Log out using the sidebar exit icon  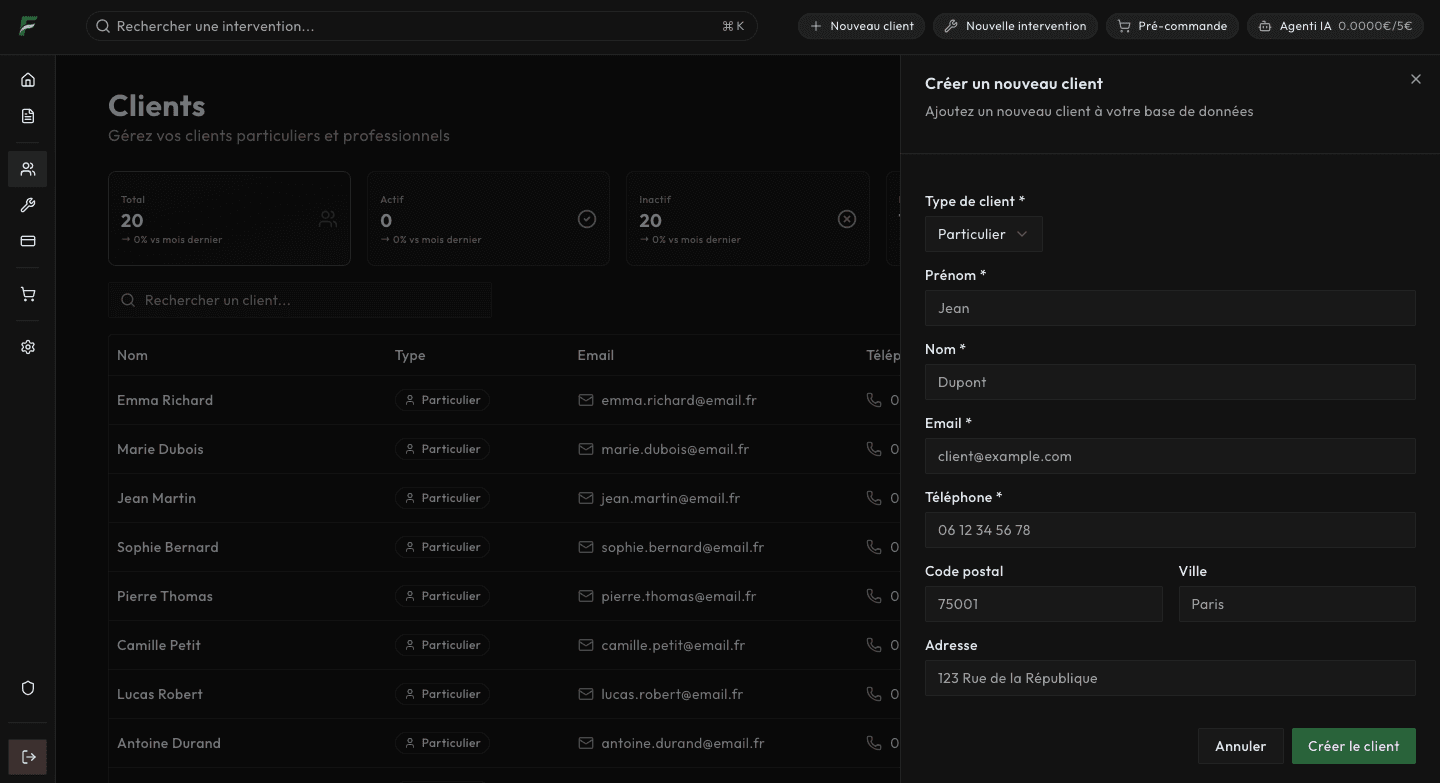[x=28, y=756]
